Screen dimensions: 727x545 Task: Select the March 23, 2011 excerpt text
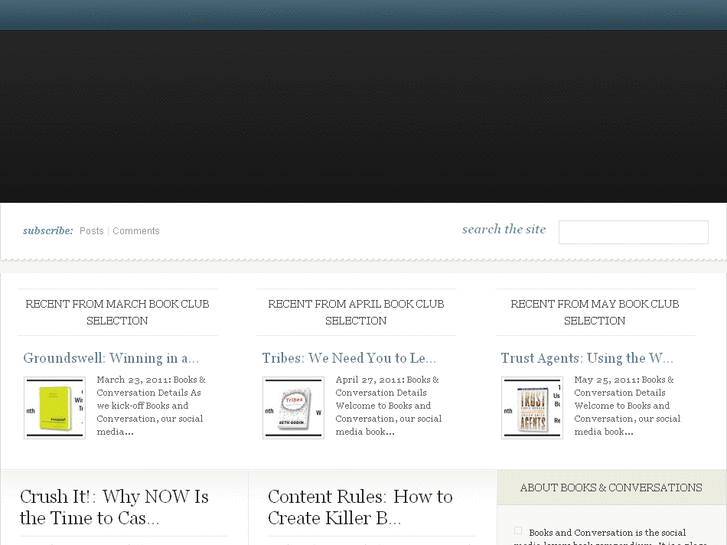(x=151, y=405)
